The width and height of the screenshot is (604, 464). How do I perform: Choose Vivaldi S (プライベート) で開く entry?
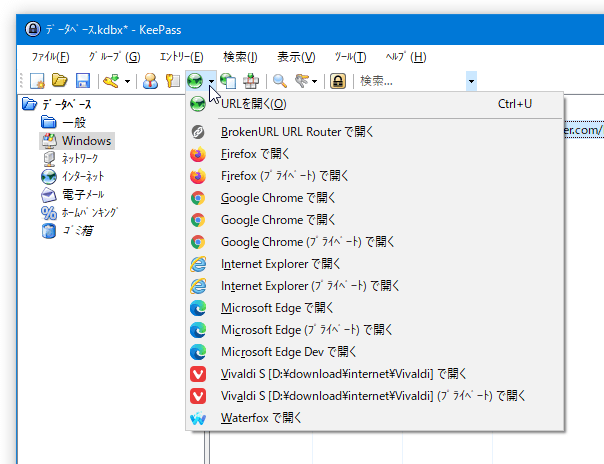[x=374, y=396]
